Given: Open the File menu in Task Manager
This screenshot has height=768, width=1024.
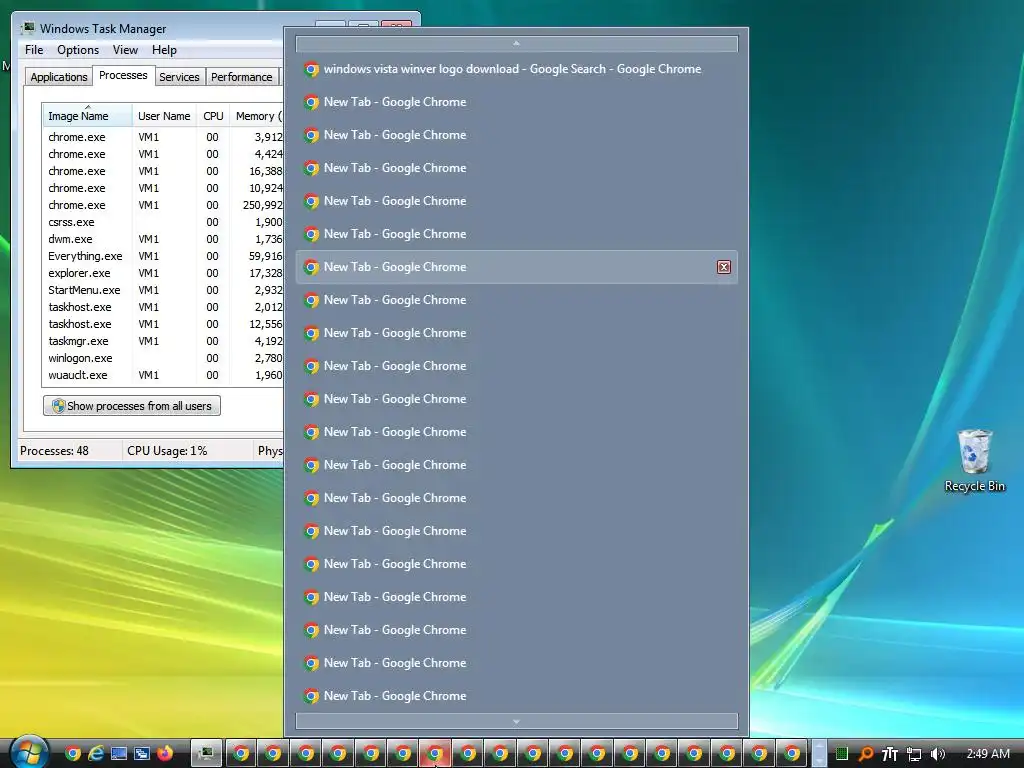Looking at the screenshot, I should tap(34, 50).
